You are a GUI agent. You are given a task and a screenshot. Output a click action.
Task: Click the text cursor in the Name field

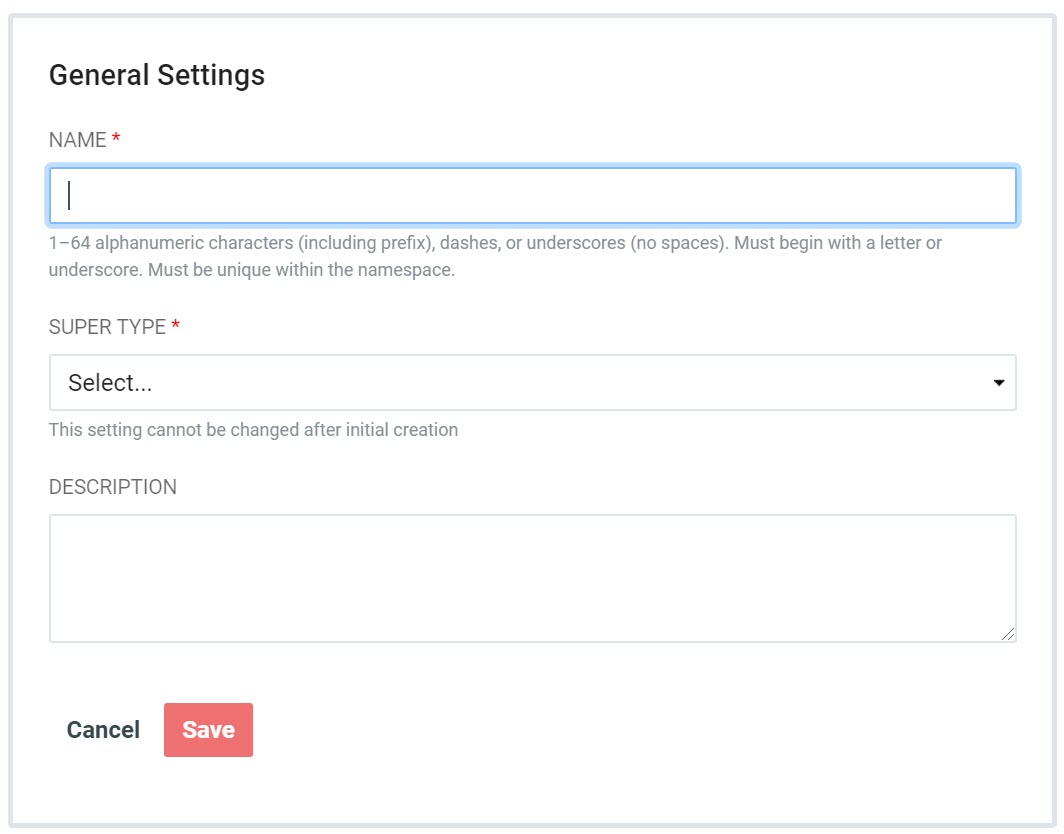pos(69,195)
